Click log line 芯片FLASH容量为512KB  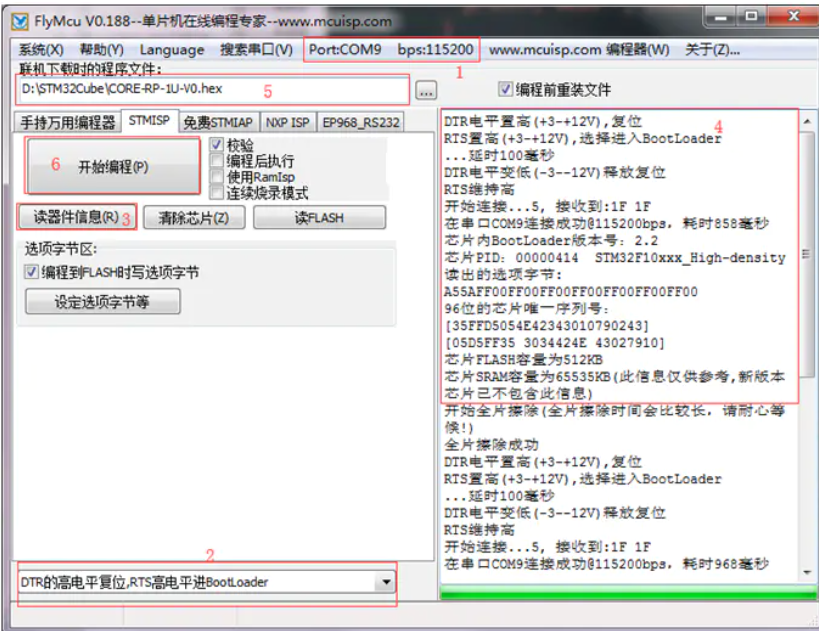tap(523, 360)
